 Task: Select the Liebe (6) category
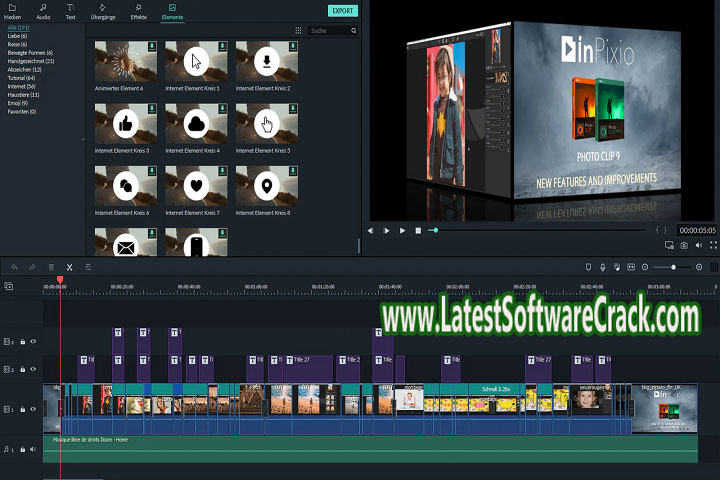(x=17, y=36)
